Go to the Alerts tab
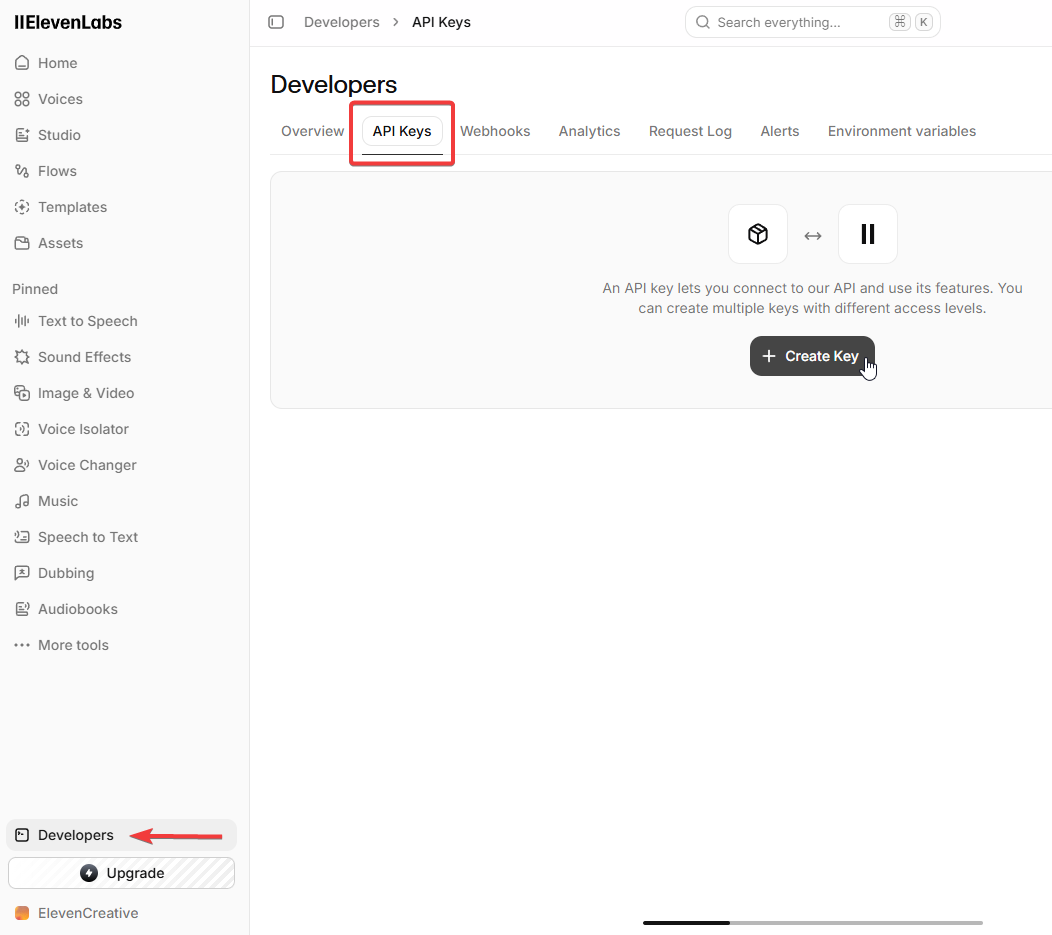 (780, 131)
